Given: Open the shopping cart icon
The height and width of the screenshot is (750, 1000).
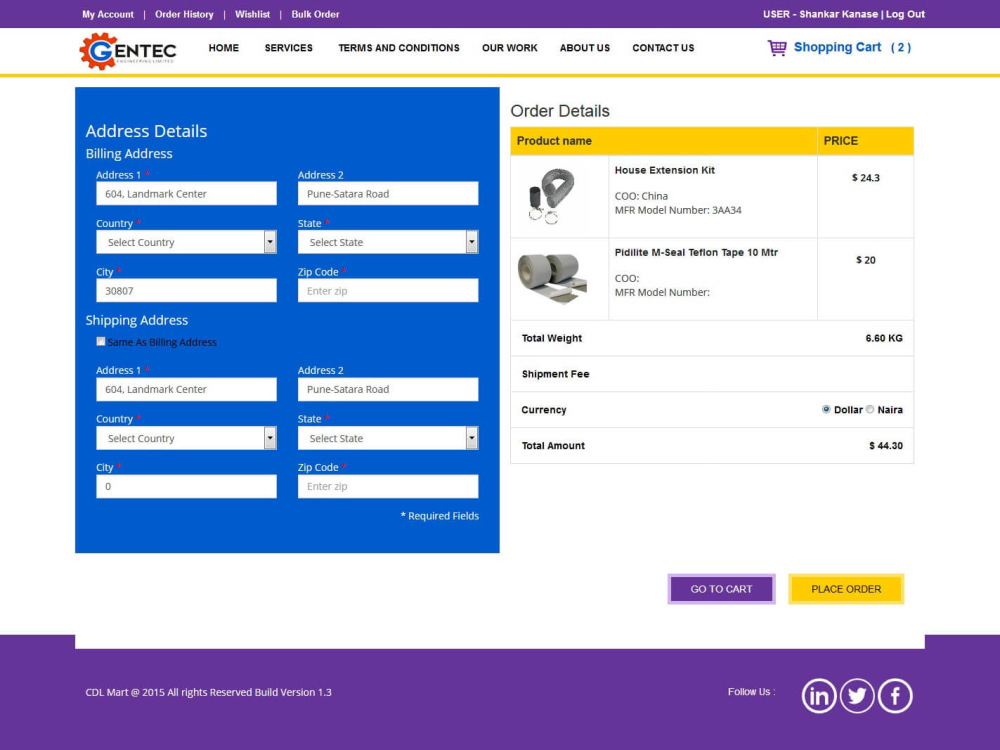Looking at the screenshot, I should (x=777, y=48).
